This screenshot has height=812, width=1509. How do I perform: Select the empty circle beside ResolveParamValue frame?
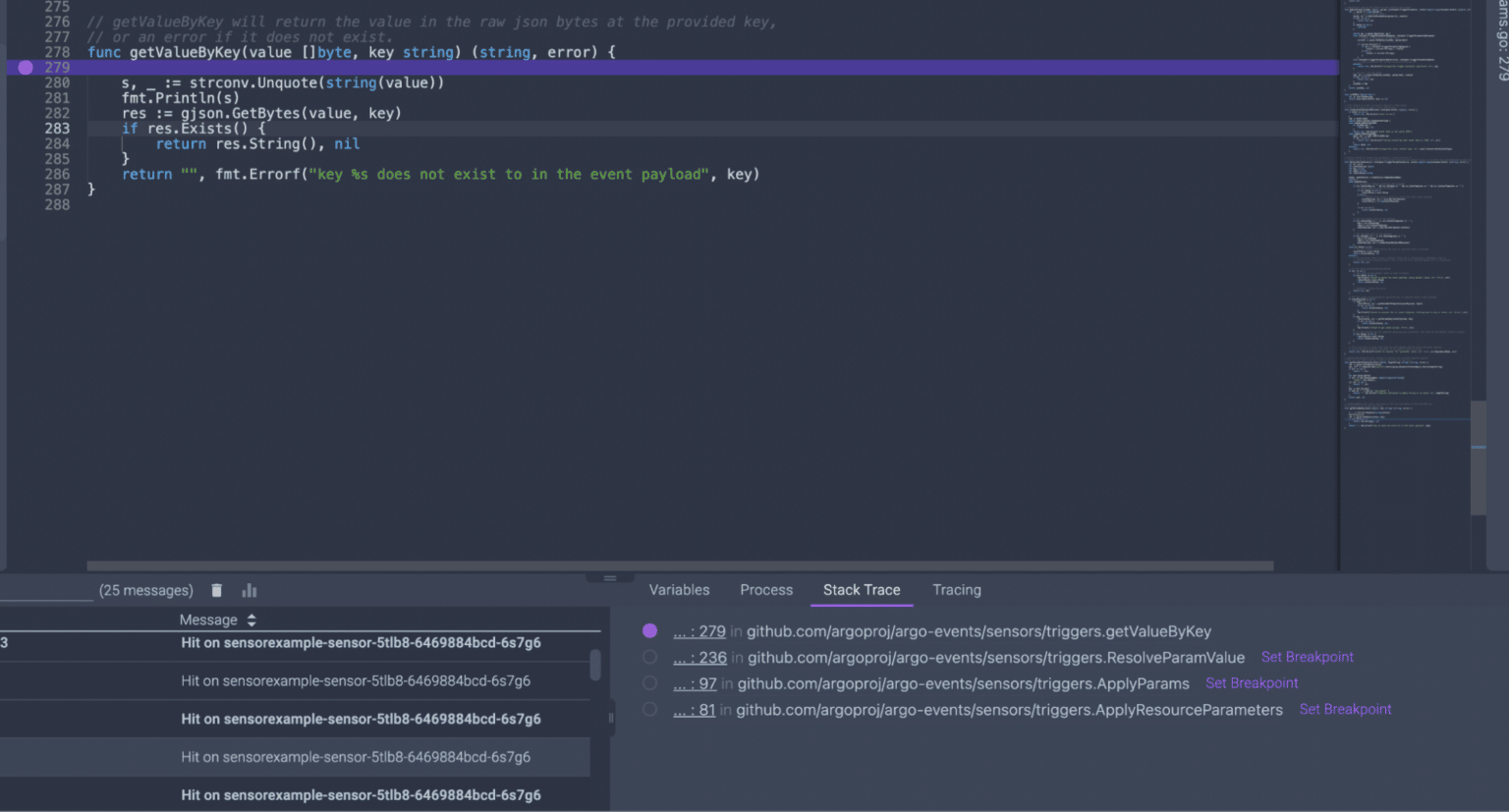click(x=648, y=657)
